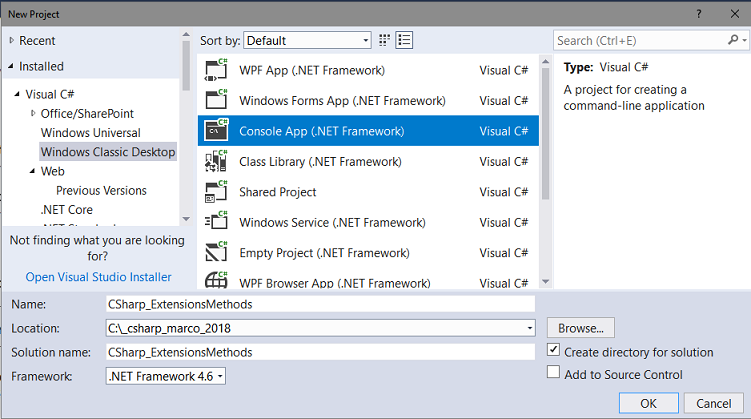Enable Add to Source Control checkbox
751x419 pixels.
click(553, 372)
